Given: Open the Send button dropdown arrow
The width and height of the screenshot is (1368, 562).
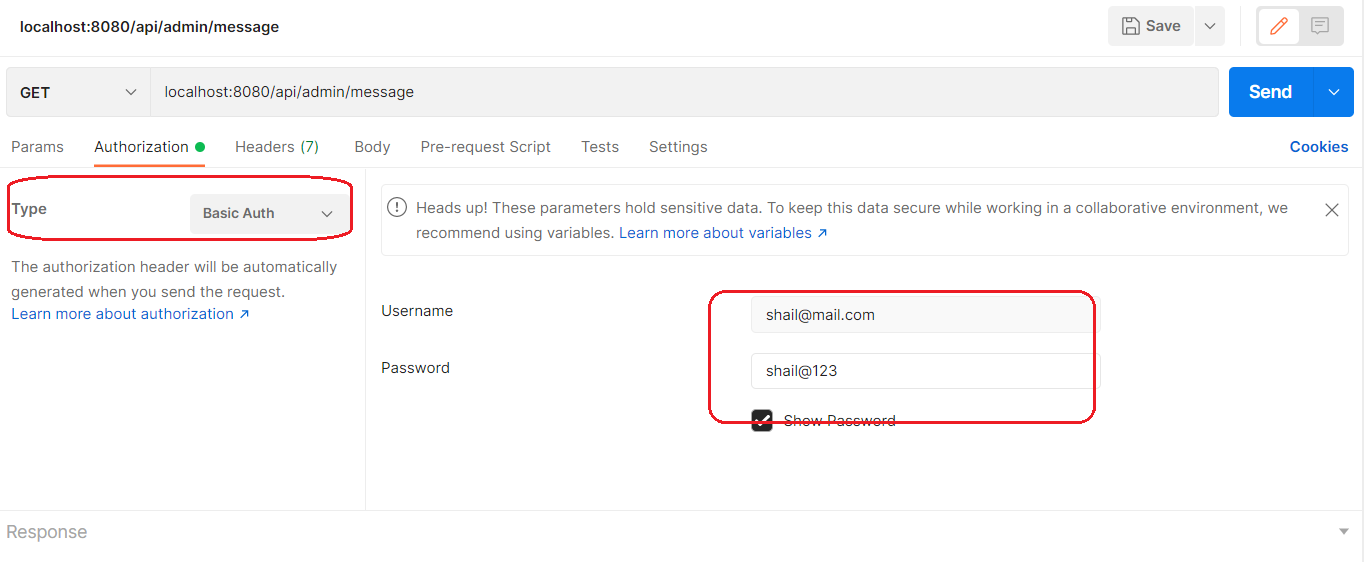Looking at the screenshot, I should pos(1333,92).
